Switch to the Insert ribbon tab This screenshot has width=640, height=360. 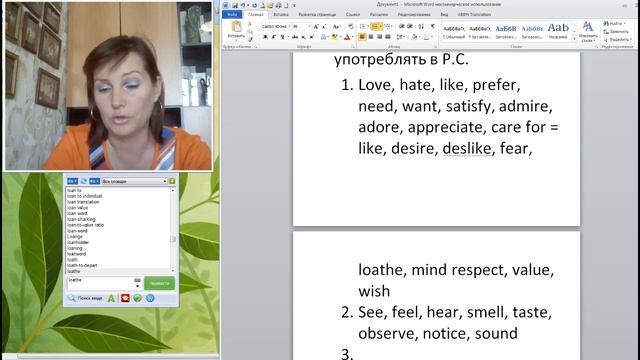click(281, 15)
